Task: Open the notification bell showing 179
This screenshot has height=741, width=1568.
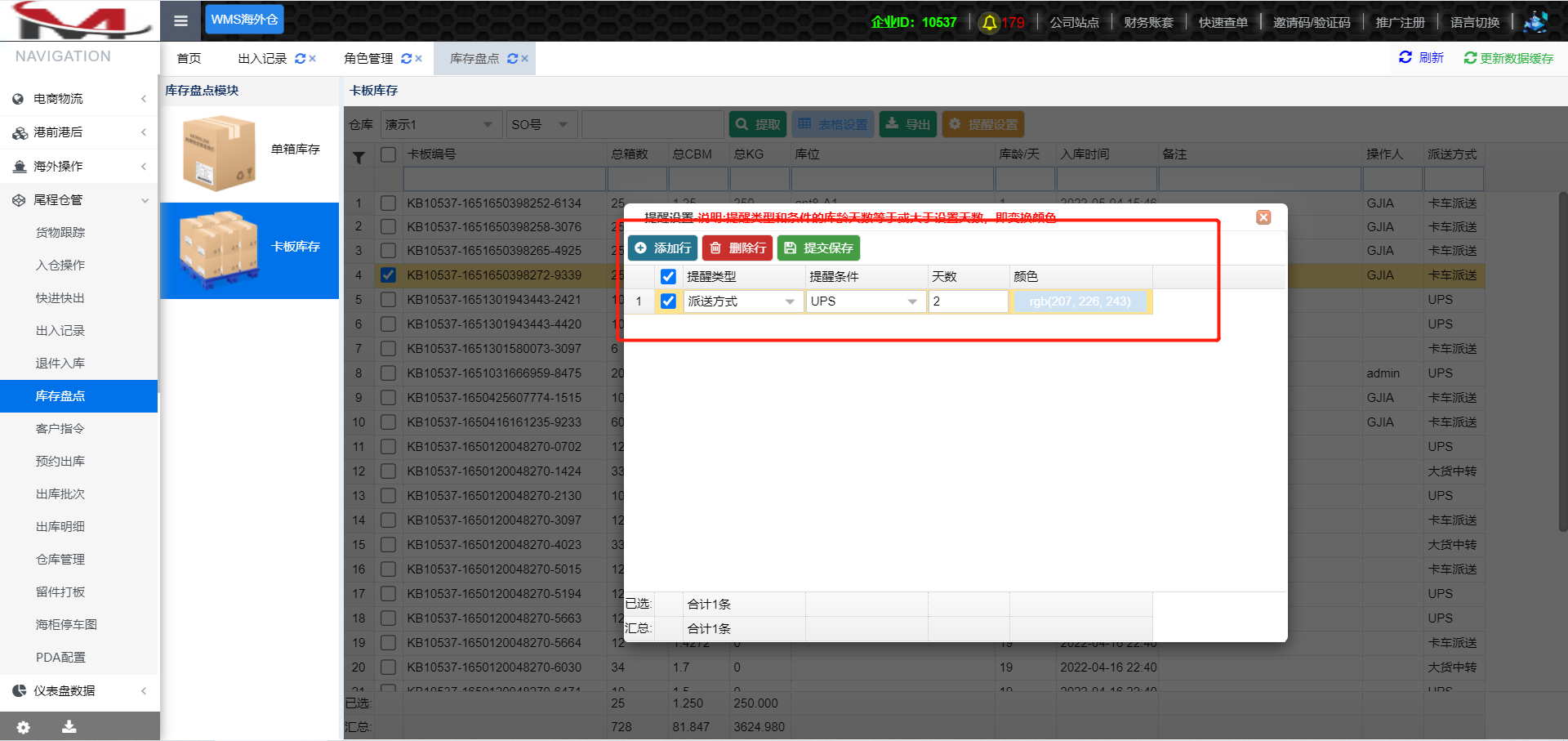Action: click(990, 22)
